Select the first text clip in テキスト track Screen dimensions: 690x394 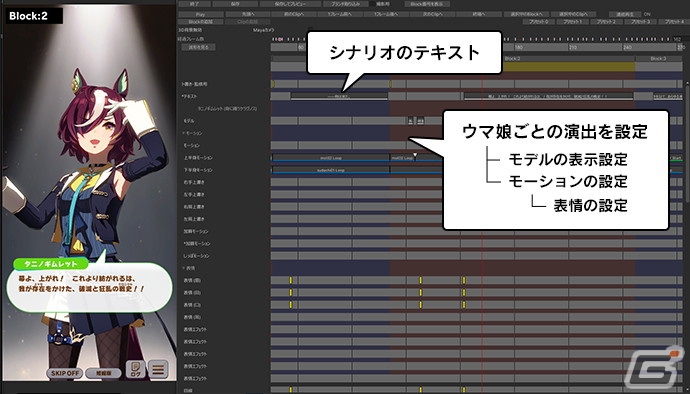(339, 96)
